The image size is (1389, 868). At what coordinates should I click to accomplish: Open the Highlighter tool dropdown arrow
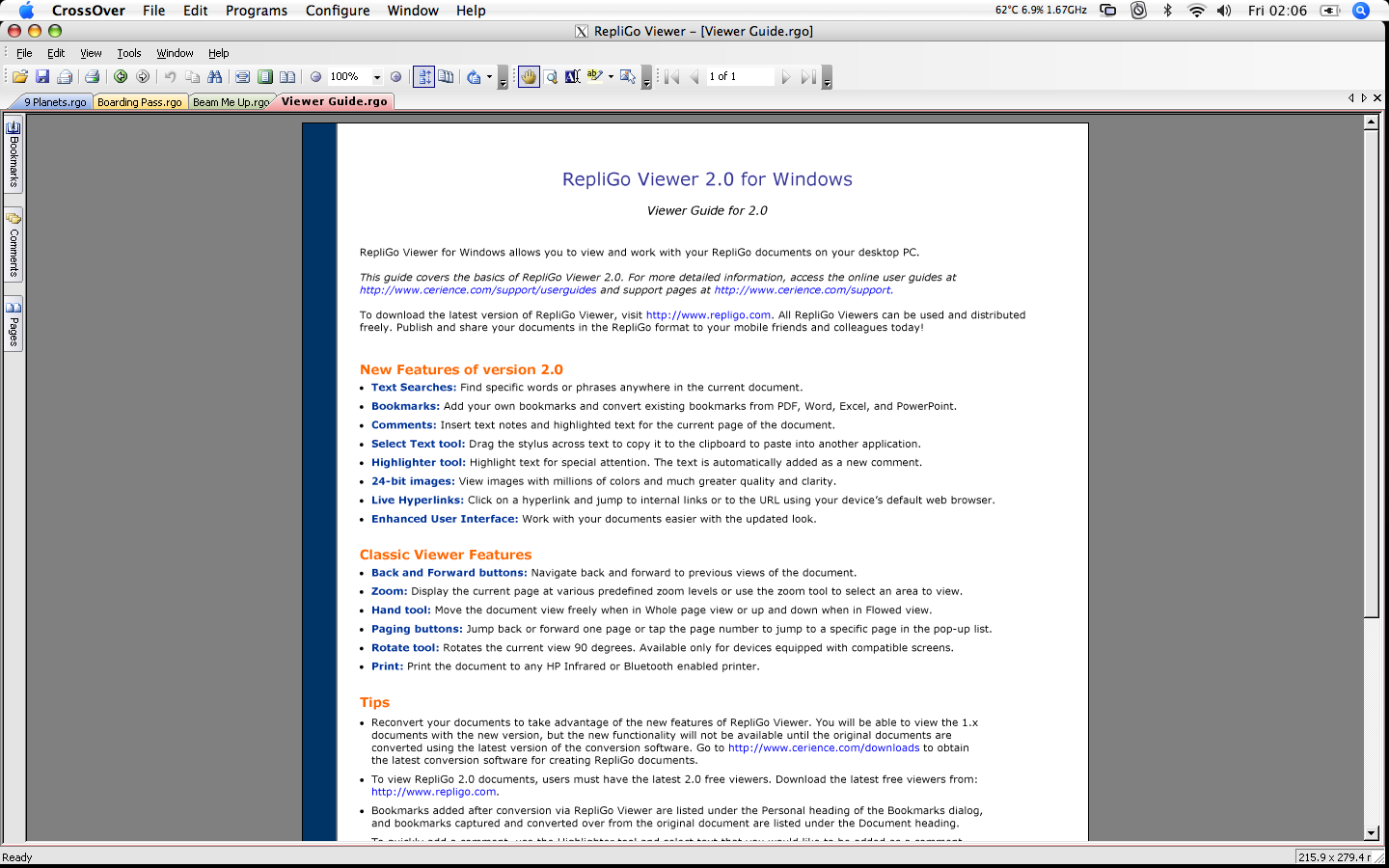611,76
